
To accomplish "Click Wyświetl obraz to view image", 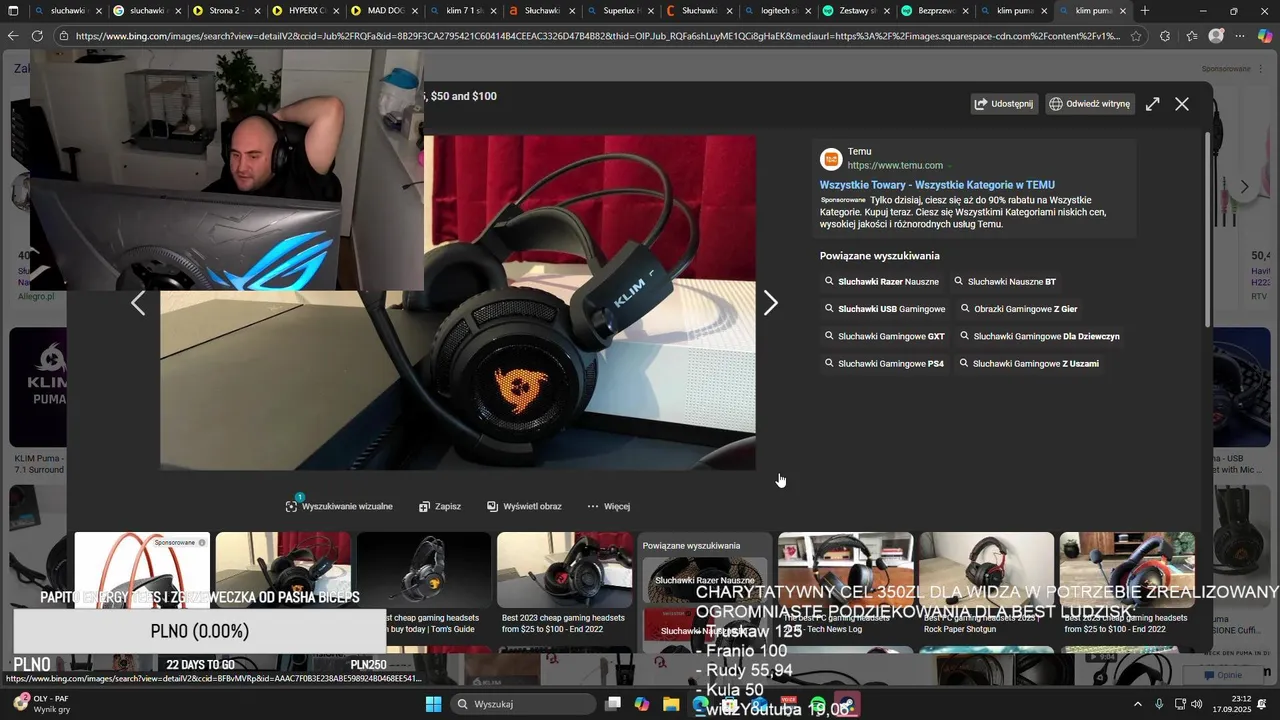I will point(524,506).
